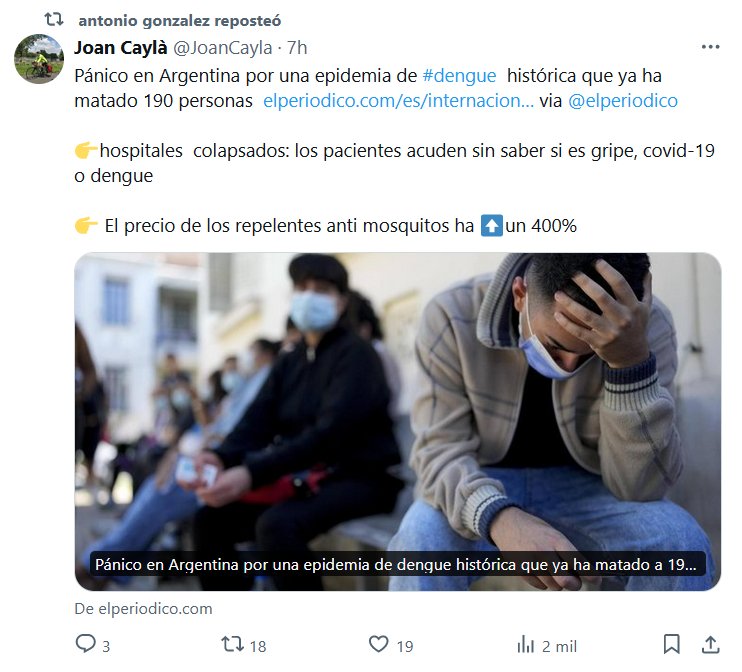Visit the @elperiodico mention profile
The width and height of the screenshot is (742, 672).
coord(623,101)
